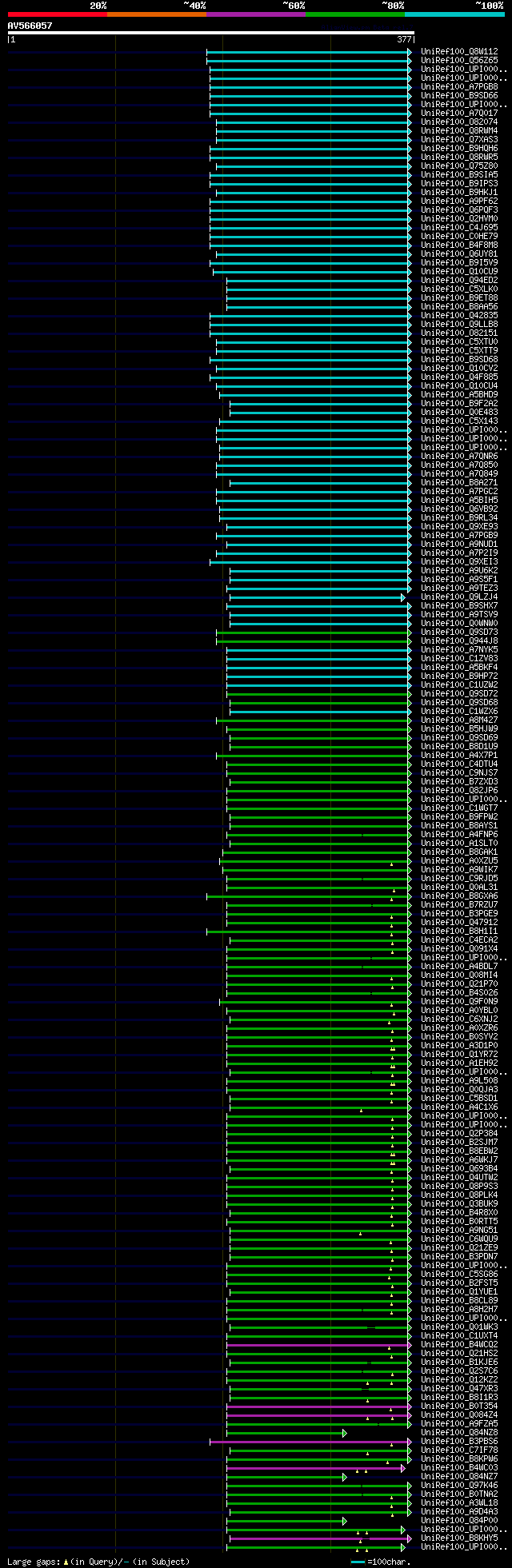Image resolution: width=512 pixels, height=1568 pixels.
Task: Click hit label UniRef100_B0T354
Action: click(459, 1406)
